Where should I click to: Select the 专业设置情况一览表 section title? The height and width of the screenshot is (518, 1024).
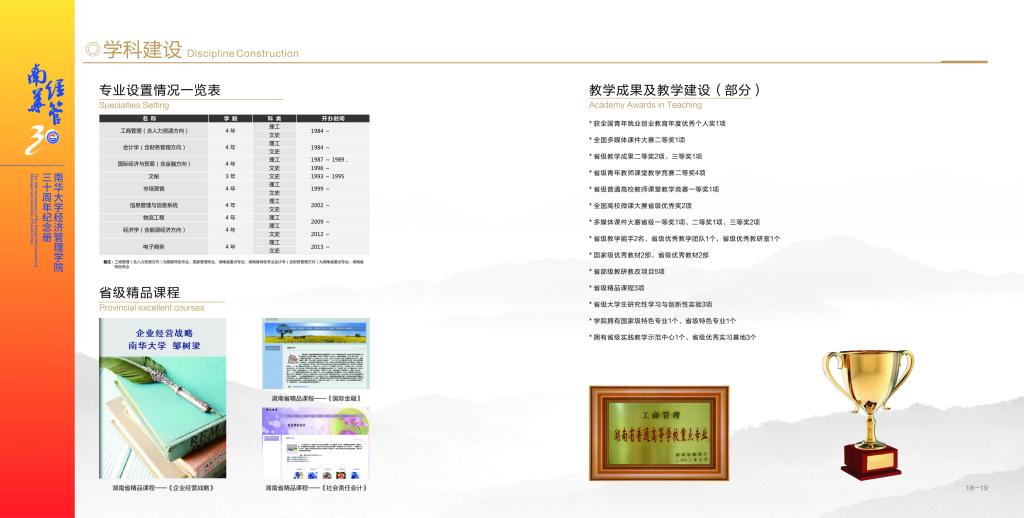(160, 89)
